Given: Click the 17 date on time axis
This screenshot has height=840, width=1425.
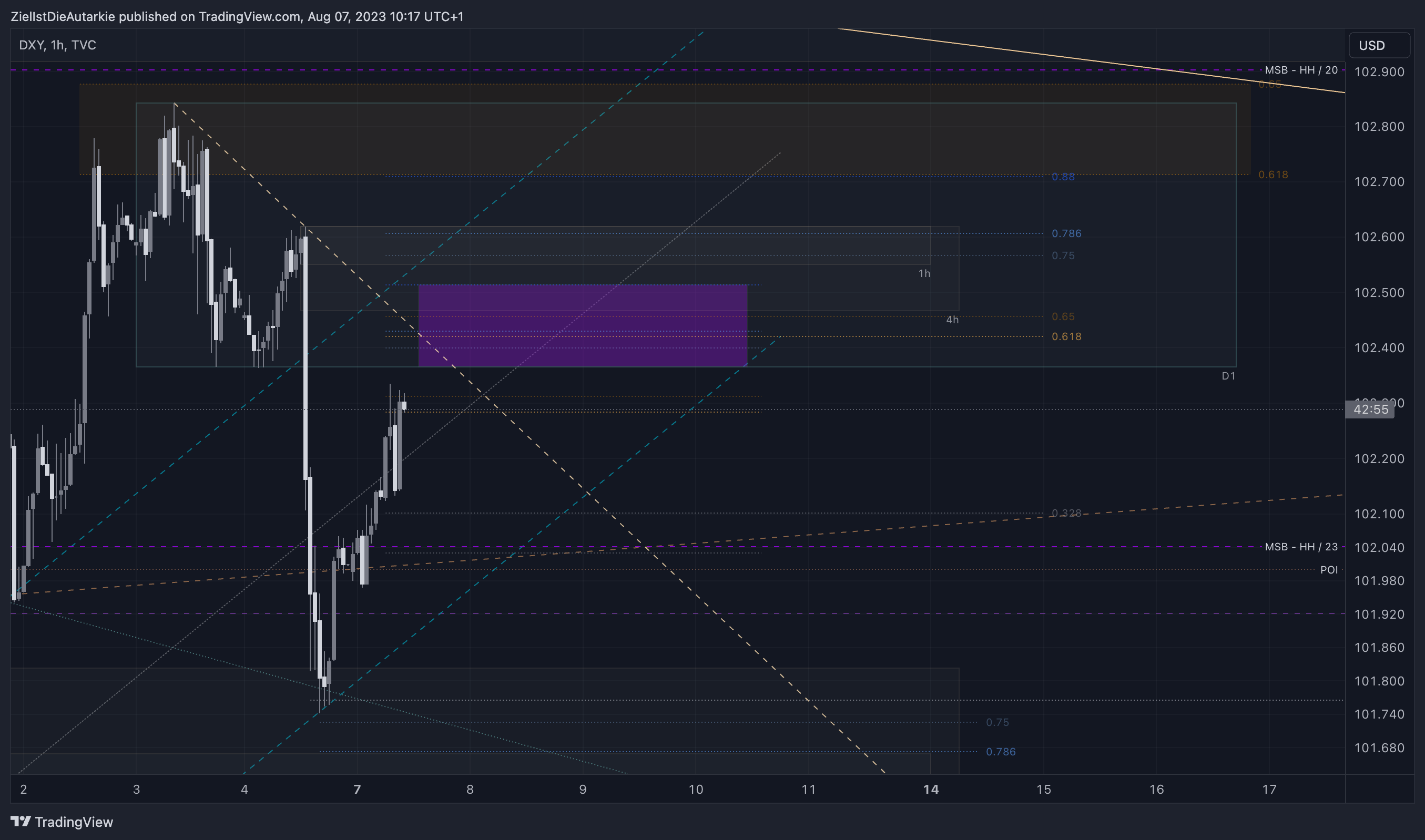Looking at the screenshot, I should click(1269, 789).
